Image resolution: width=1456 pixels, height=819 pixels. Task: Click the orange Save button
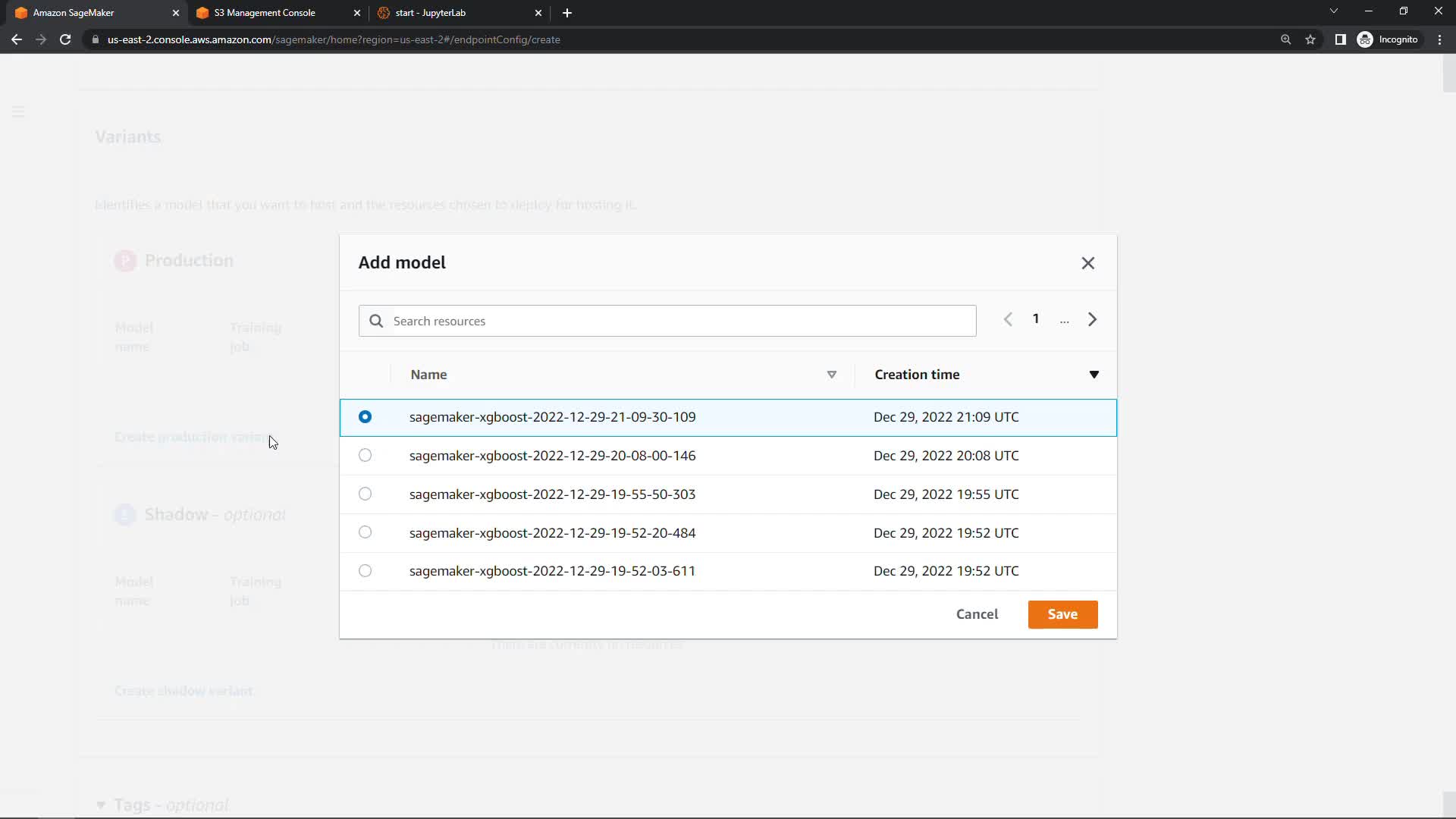(1062, 614)
